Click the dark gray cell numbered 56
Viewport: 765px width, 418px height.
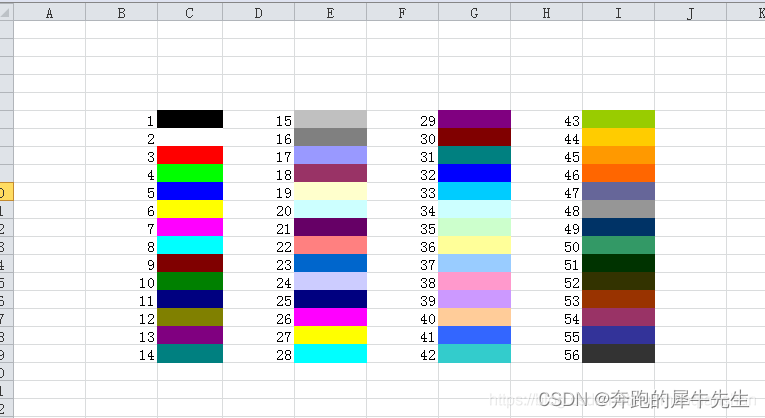(618, 353)
